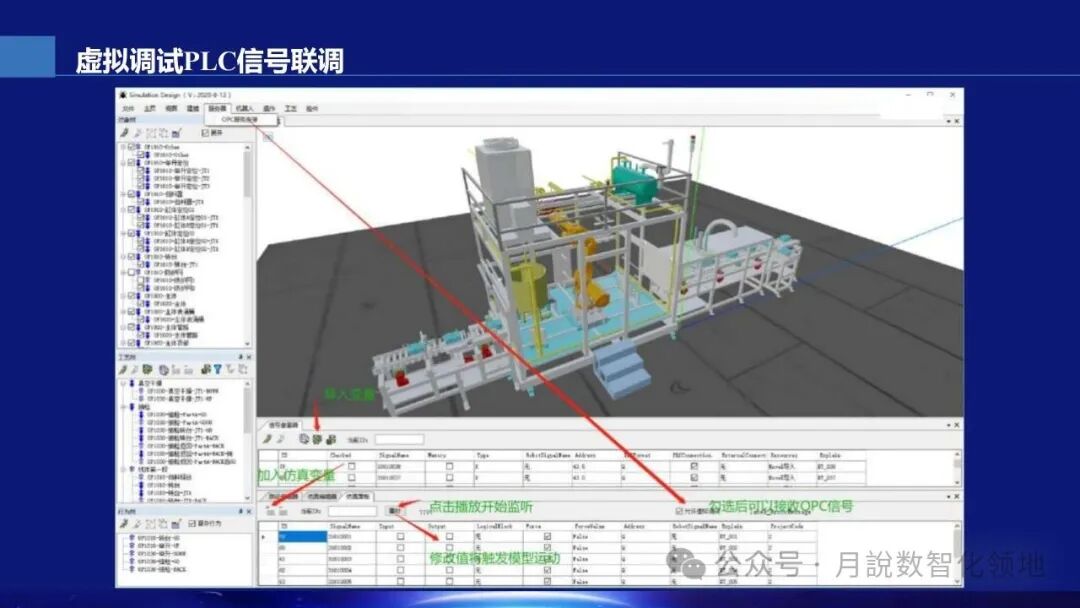The width and height of the screenshot is (1080, 608).
Task: Collapse the second group in the process tree
Action: coord(123,407)
